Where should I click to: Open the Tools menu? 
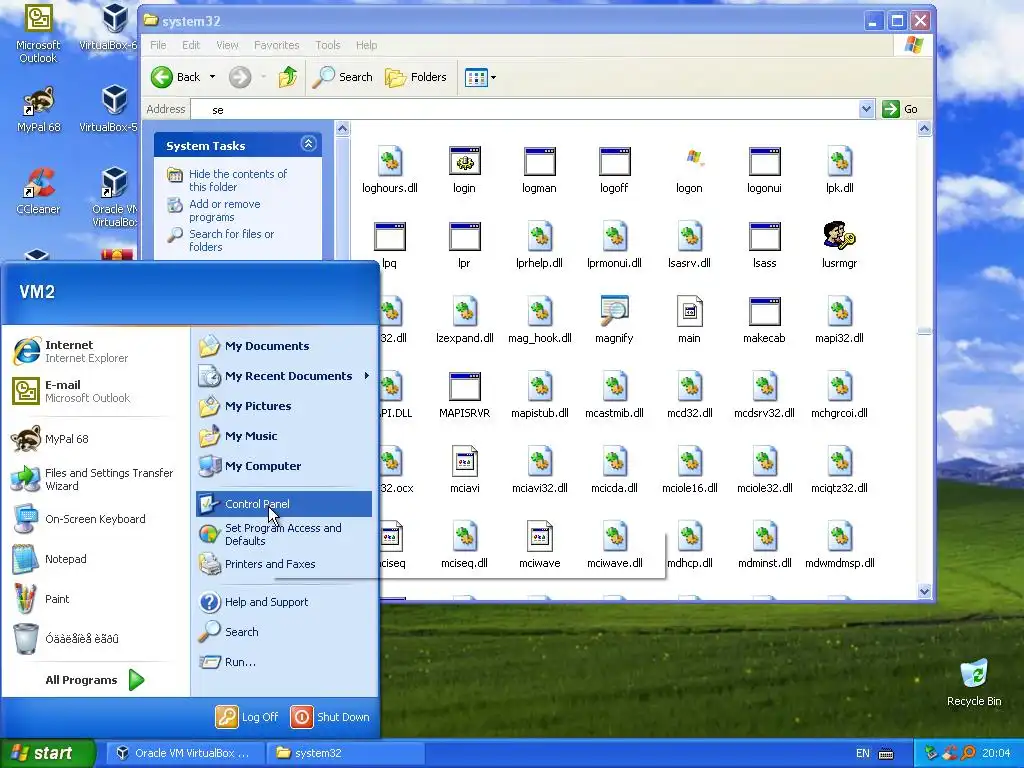pyautogui.click(x=328, y=45)
